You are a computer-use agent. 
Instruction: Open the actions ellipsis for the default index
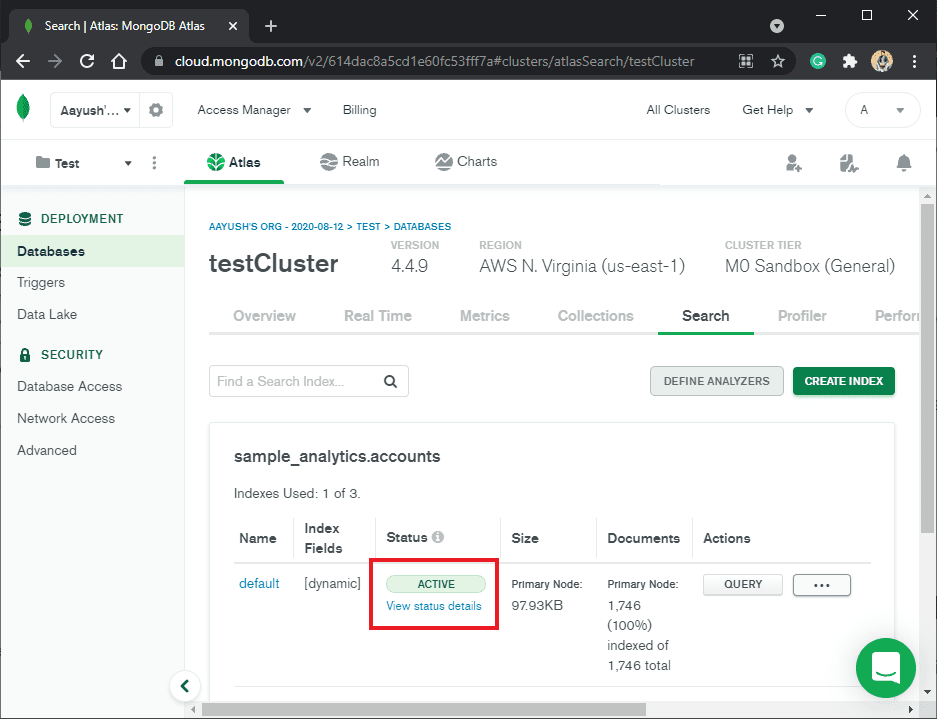821,584
